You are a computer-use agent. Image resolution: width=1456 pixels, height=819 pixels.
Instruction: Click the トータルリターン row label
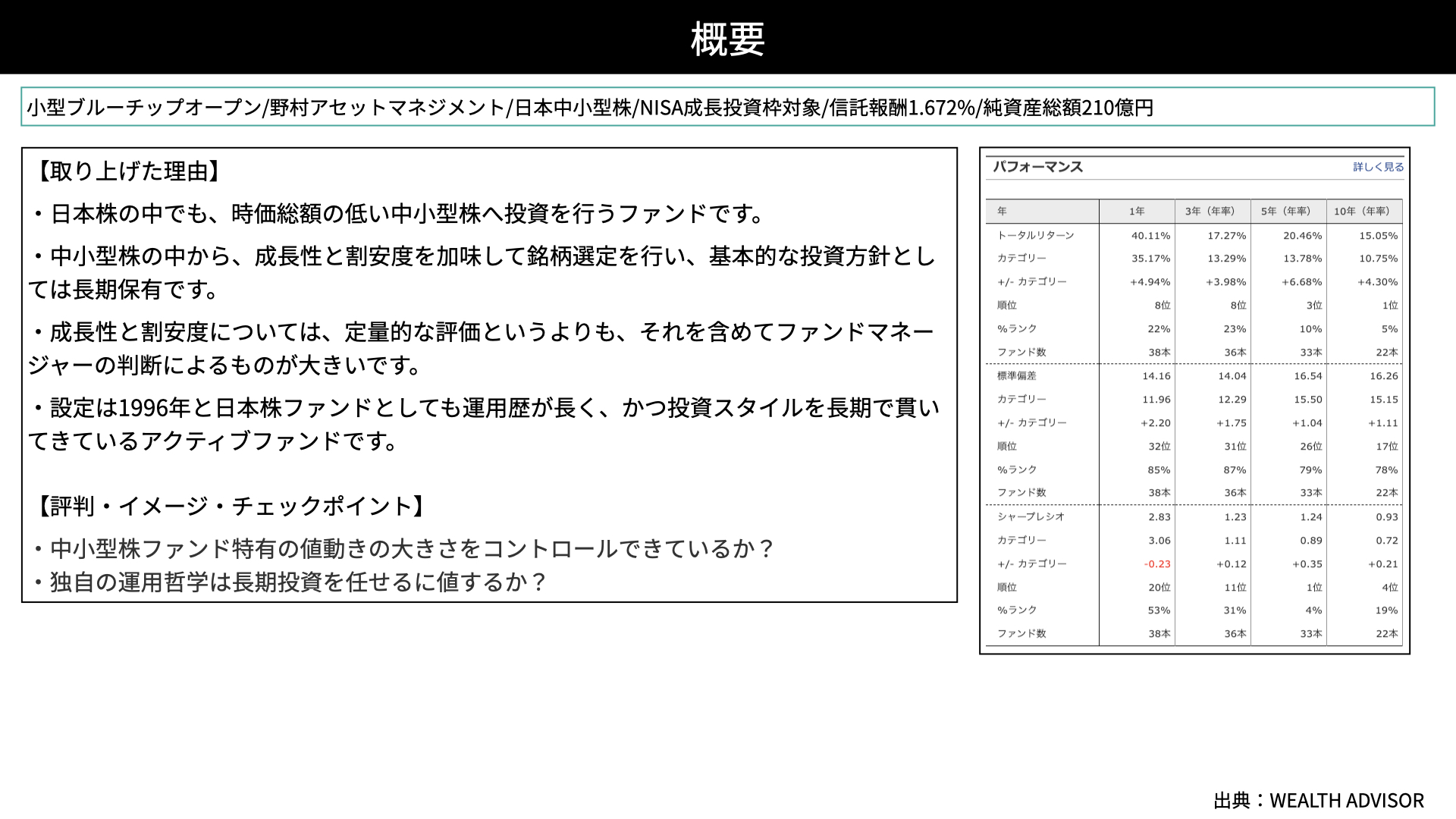click(1035, 235)
